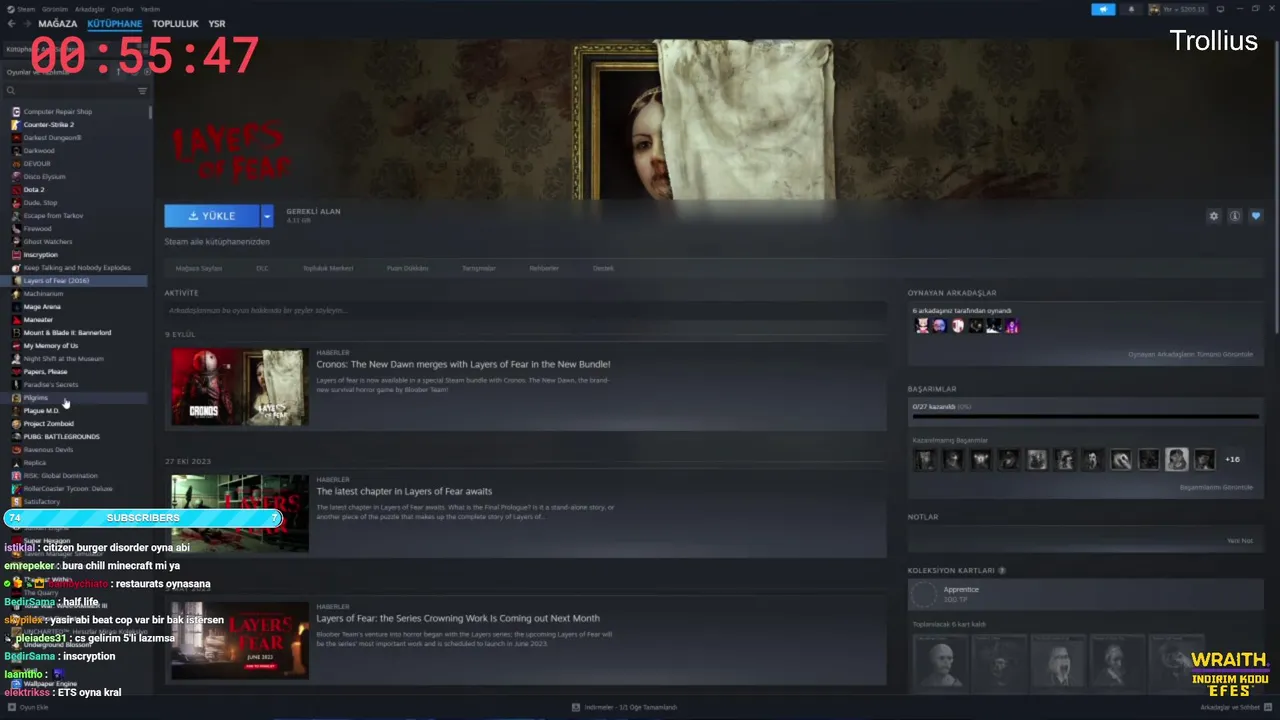1280x720 pixels.
Task: Select Darkest Dungeon in the list
Action: (52, 138)
